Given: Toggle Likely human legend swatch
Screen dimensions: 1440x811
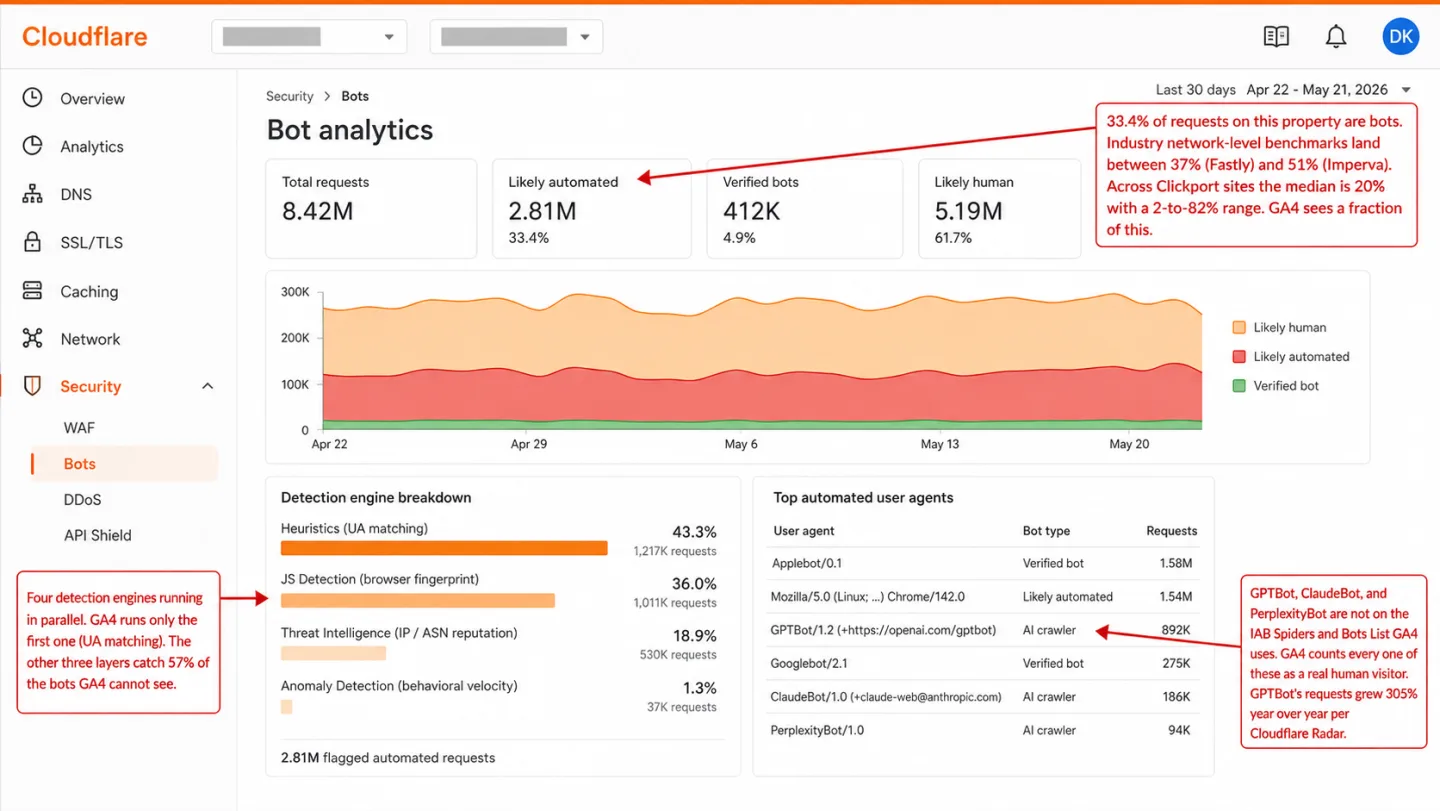Looking at the screenshot, I should (1239, 327).
